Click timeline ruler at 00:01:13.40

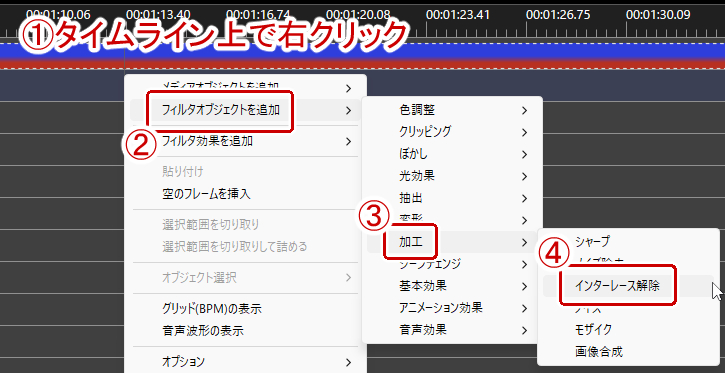[x=158, y=14]
